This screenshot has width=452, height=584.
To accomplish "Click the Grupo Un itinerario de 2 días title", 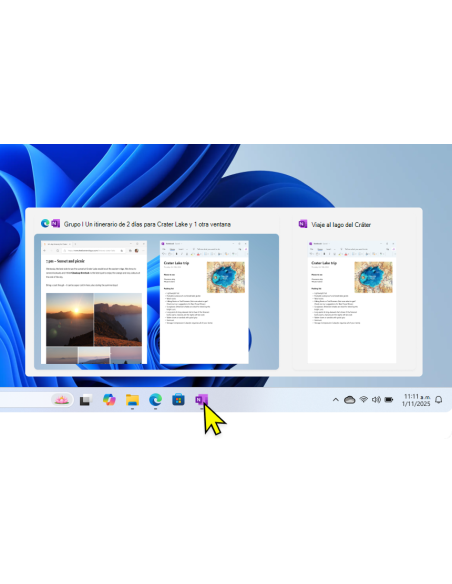I will (x=147, y=224).
